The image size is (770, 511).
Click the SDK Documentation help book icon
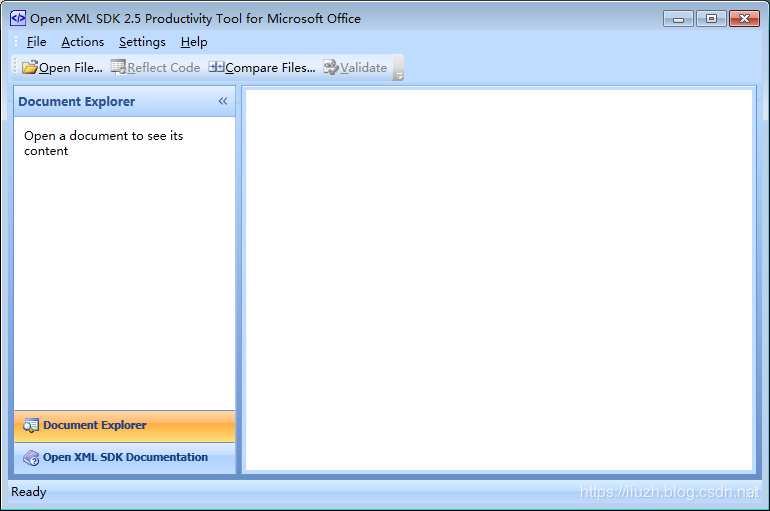[x=31, y=458]
